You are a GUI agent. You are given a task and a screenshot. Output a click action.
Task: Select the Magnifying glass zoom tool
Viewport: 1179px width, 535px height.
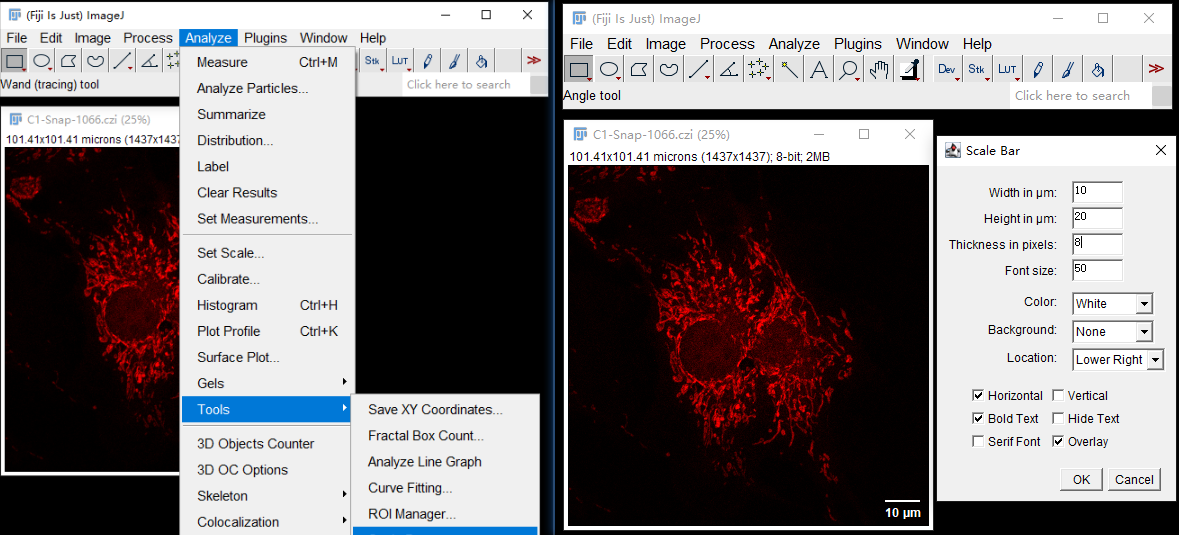pos(849,70)
